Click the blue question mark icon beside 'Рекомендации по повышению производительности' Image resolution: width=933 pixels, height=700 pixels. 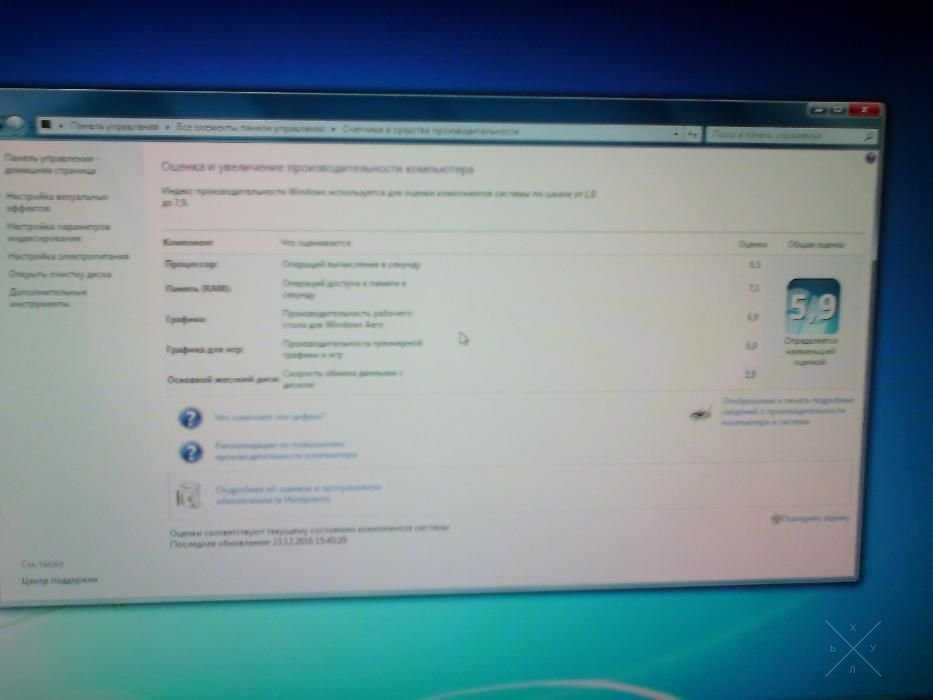pos(191,452)
